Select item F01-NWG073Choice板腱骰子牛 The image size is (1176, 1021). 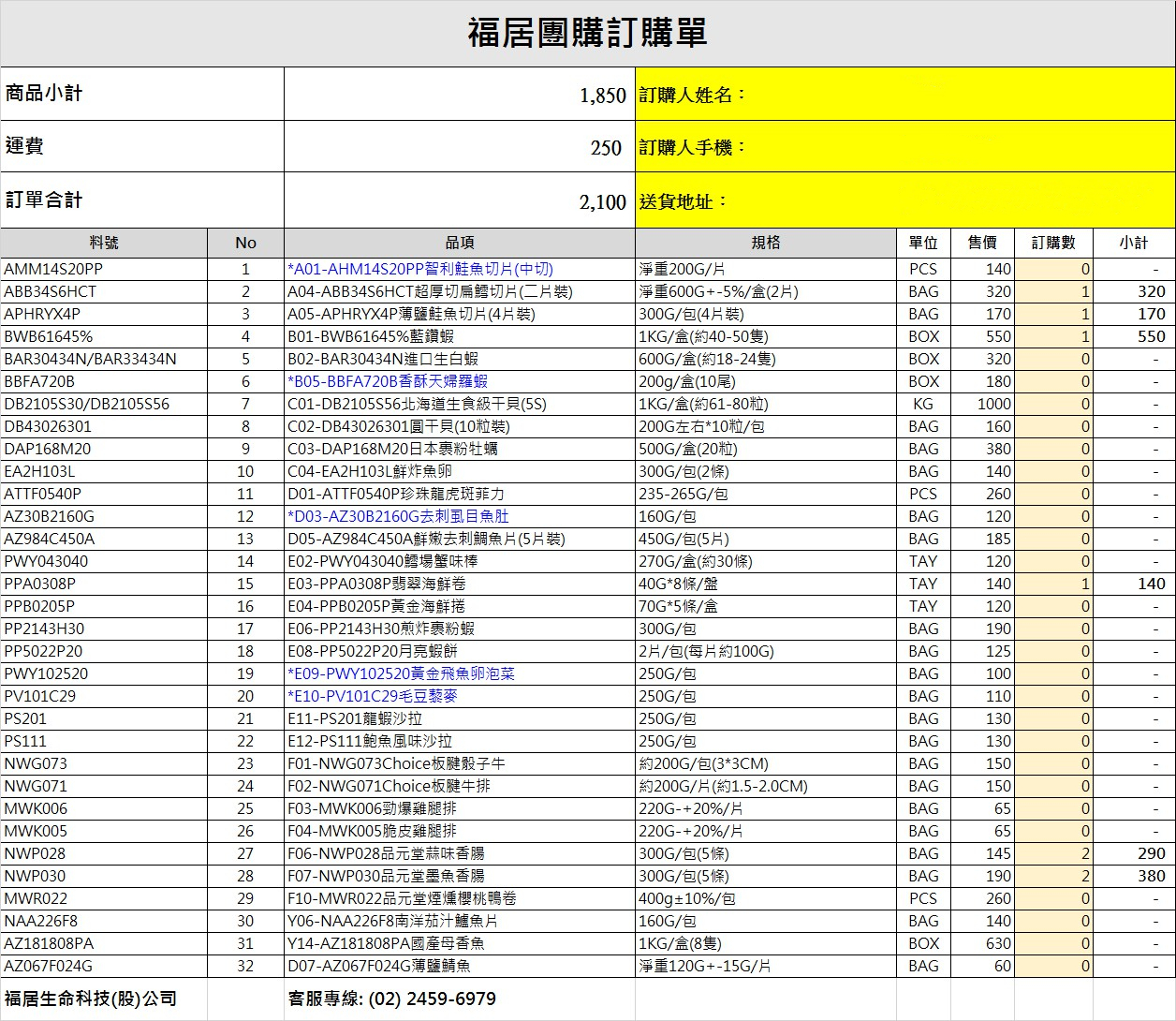[x=396, y=763]
